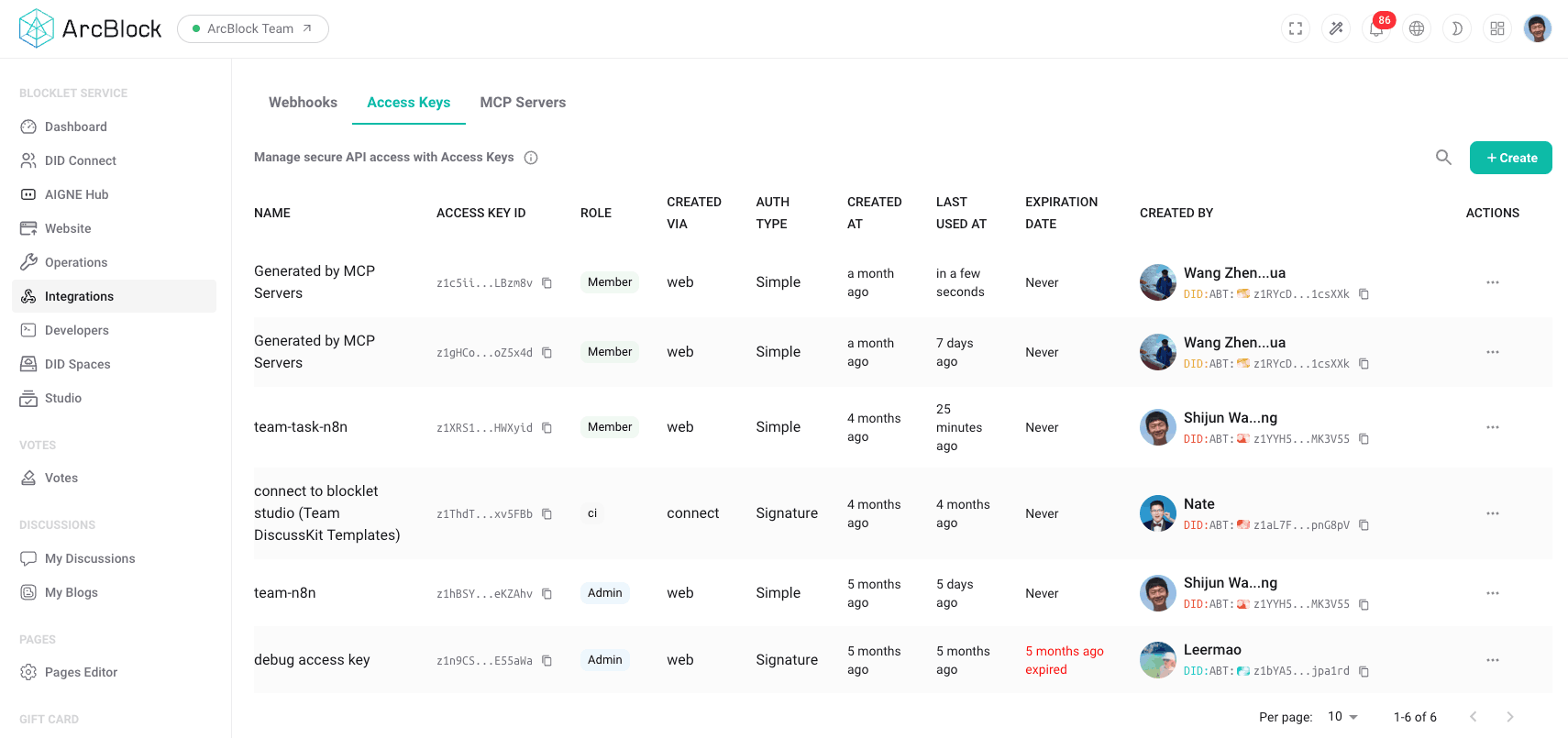The image size is (1568, 738).
Task: Open AIGNE Hub in the sidebar
Action: (x=114, y=194)
